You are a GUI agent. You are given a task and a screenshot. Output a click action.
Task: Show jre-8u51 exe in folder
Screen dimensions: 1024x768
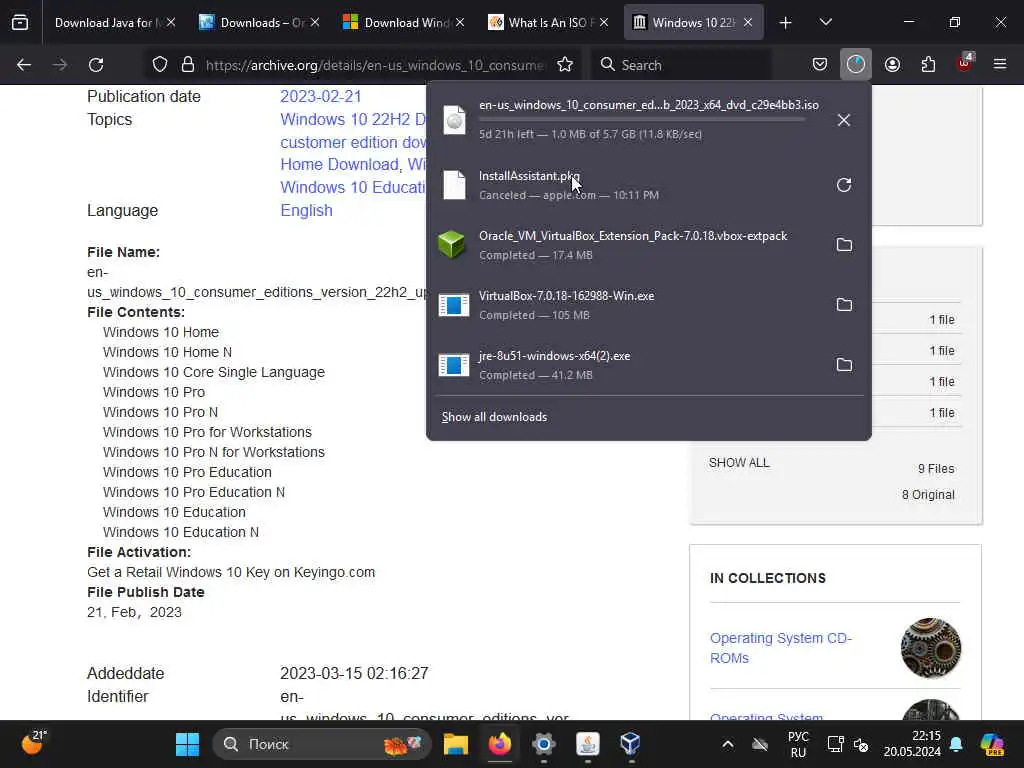tap(844, 365)
